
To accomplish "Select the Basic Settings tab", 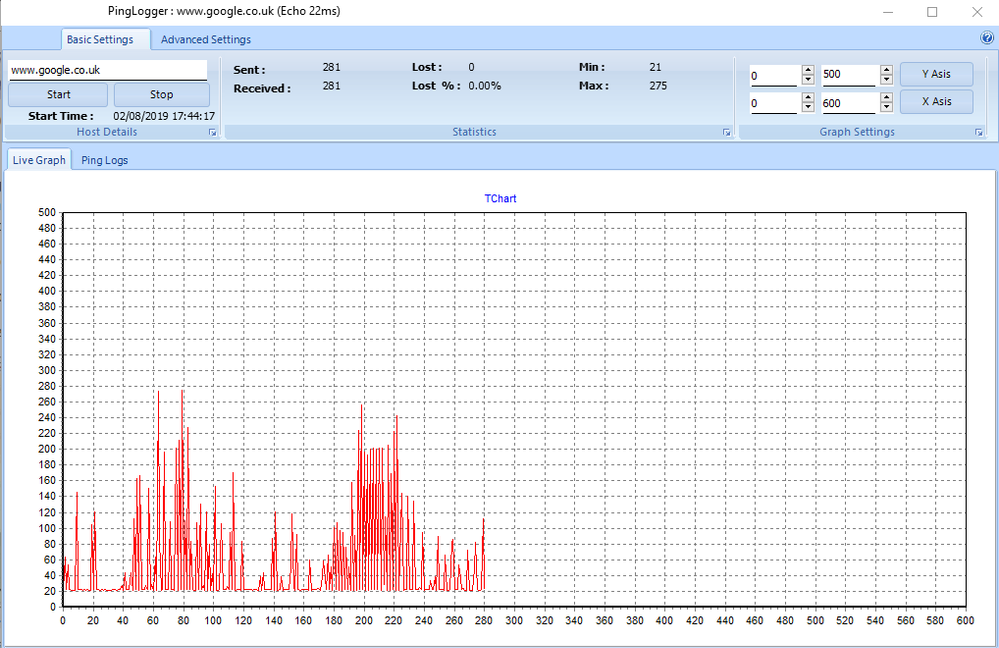I will click(x=100, y=40).
